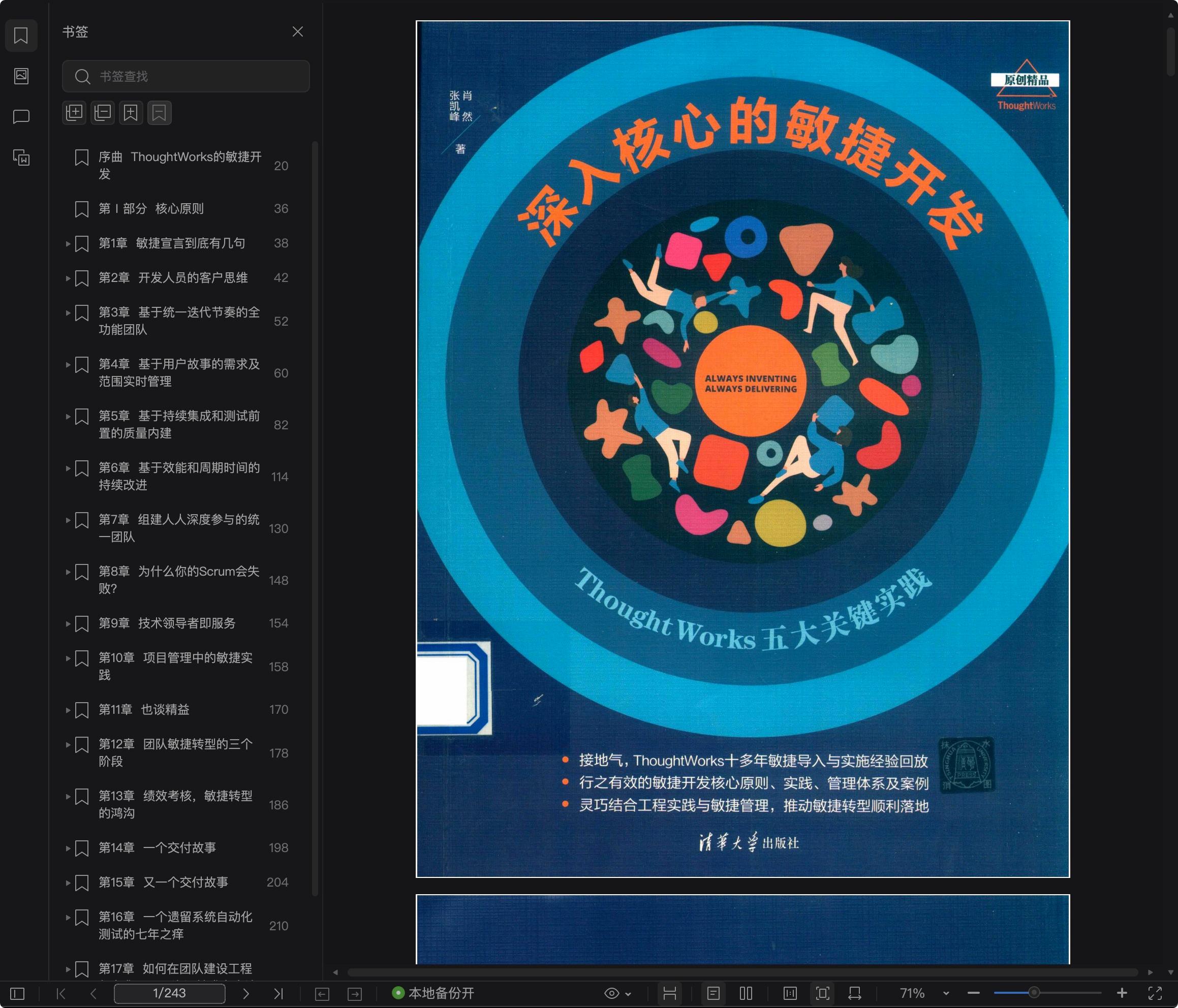Open the Word conversion sidebar icon
Image resolution: width=1178 pixels, height=1008 pixels.
(21, 157)
